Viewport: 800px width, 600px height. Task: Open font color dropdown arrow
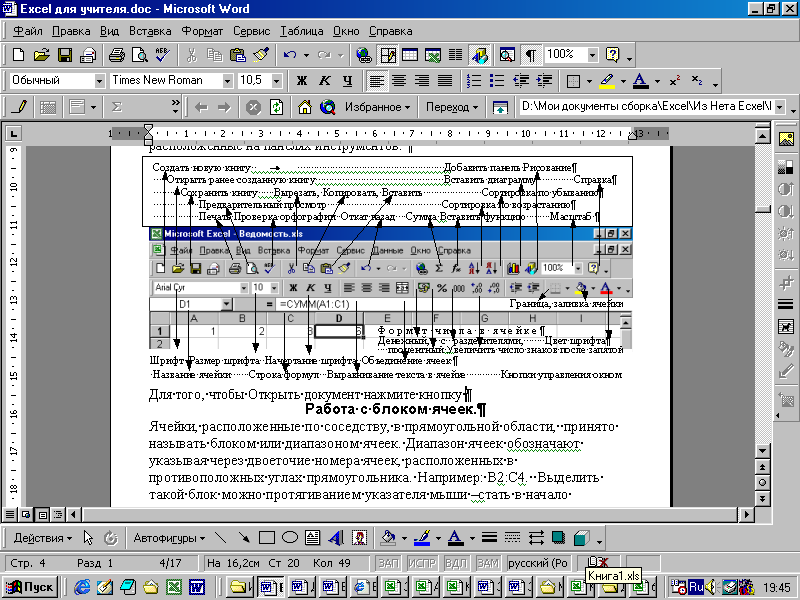657,81
